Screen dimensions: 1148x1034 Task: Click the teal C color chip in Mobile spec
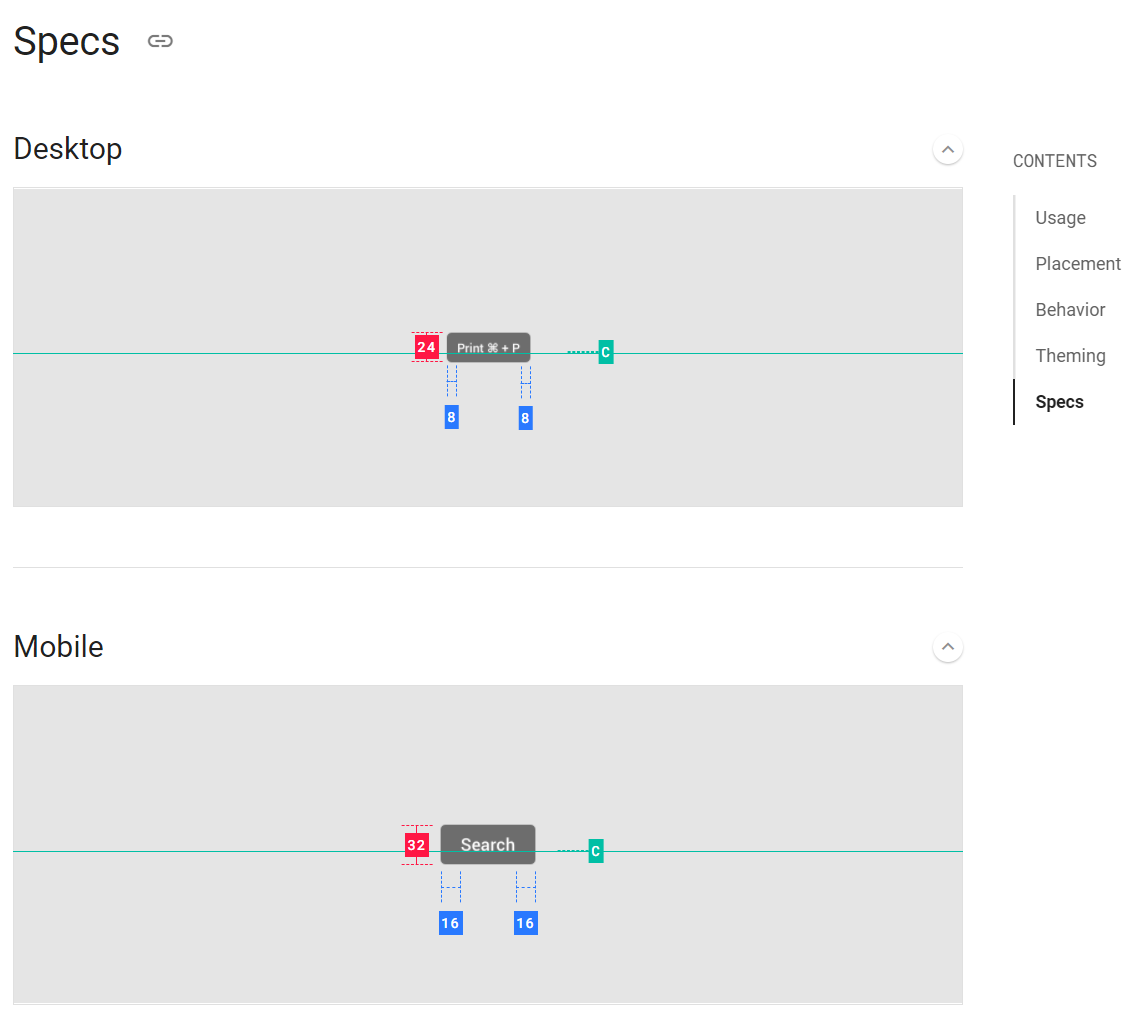596,850
